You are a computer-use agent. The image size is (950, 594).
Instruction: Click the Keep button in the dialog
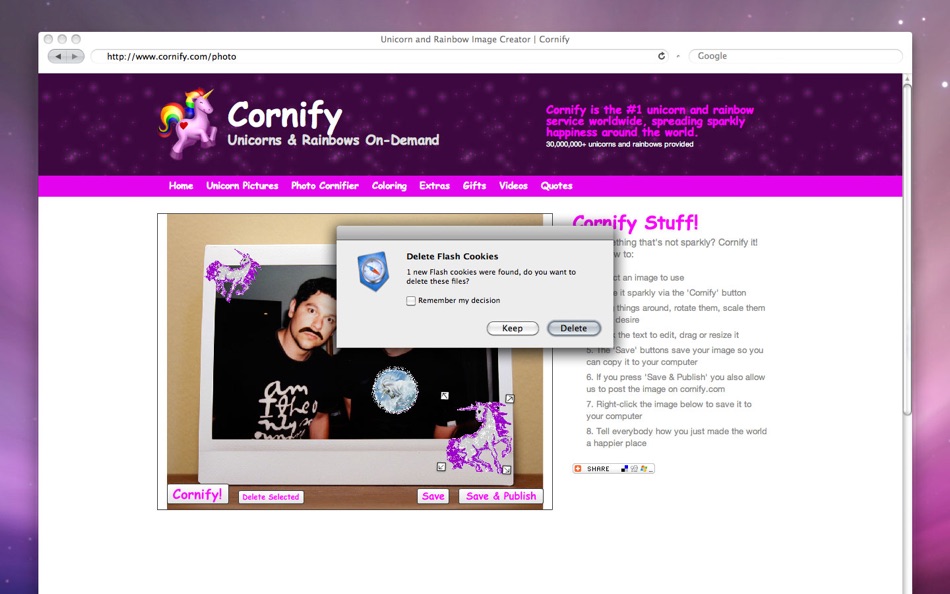512,328
